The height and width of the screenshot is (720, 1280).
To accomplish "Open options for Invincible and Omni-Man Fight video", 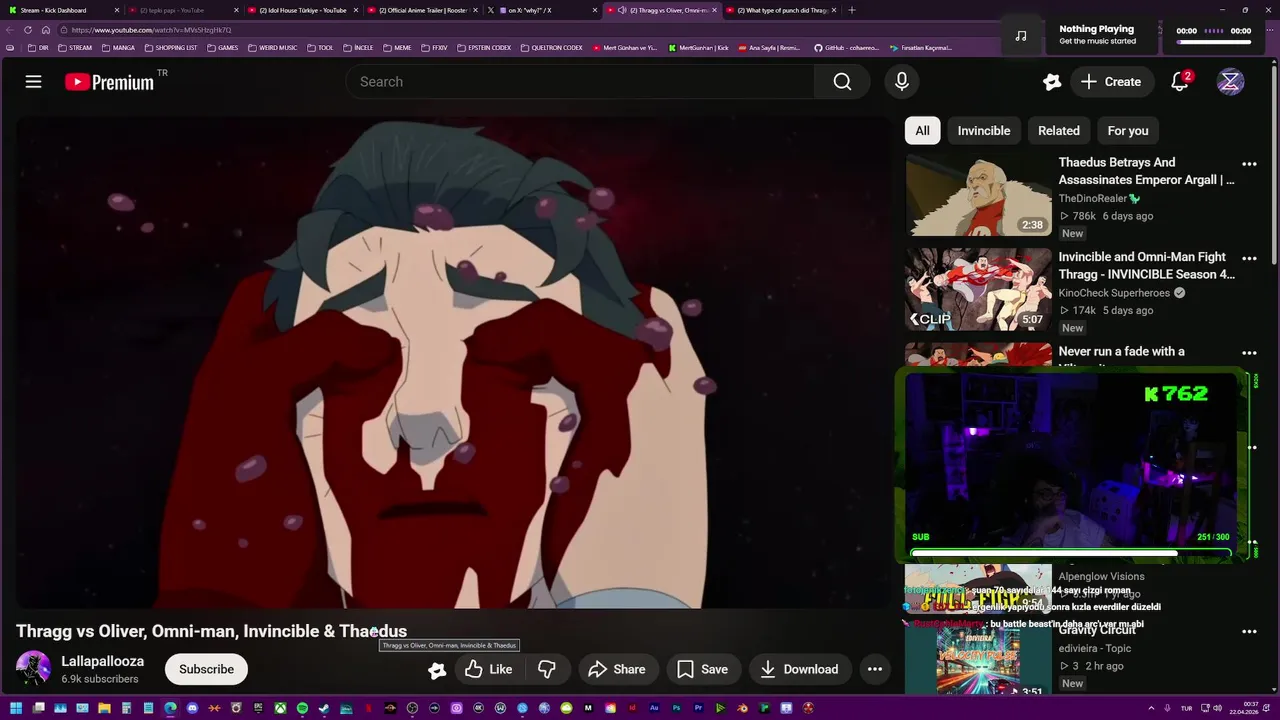I will tap(1249, 258).
